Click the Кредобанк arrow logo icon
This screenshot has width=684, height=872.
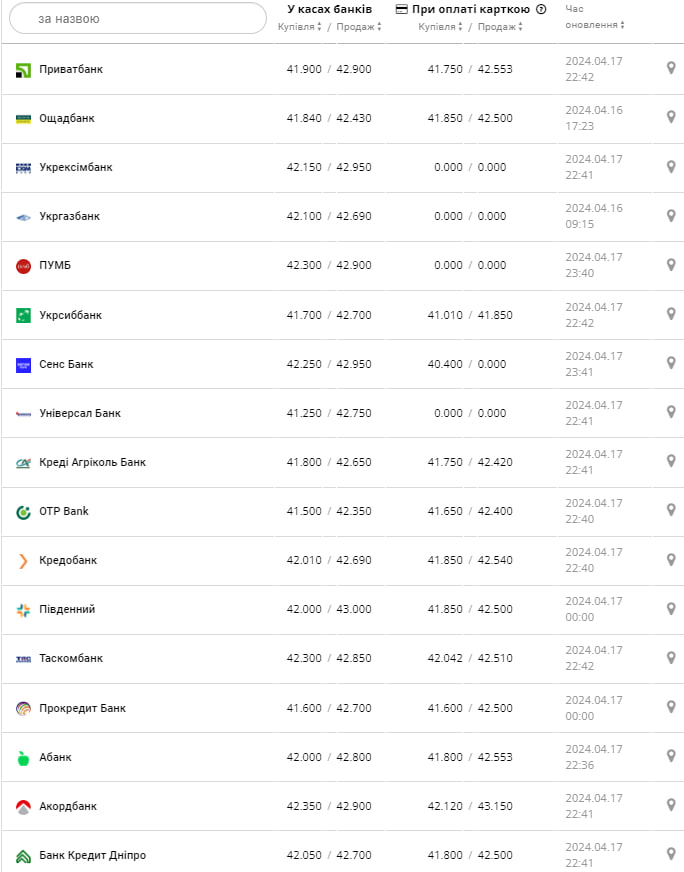coord(24,560)
